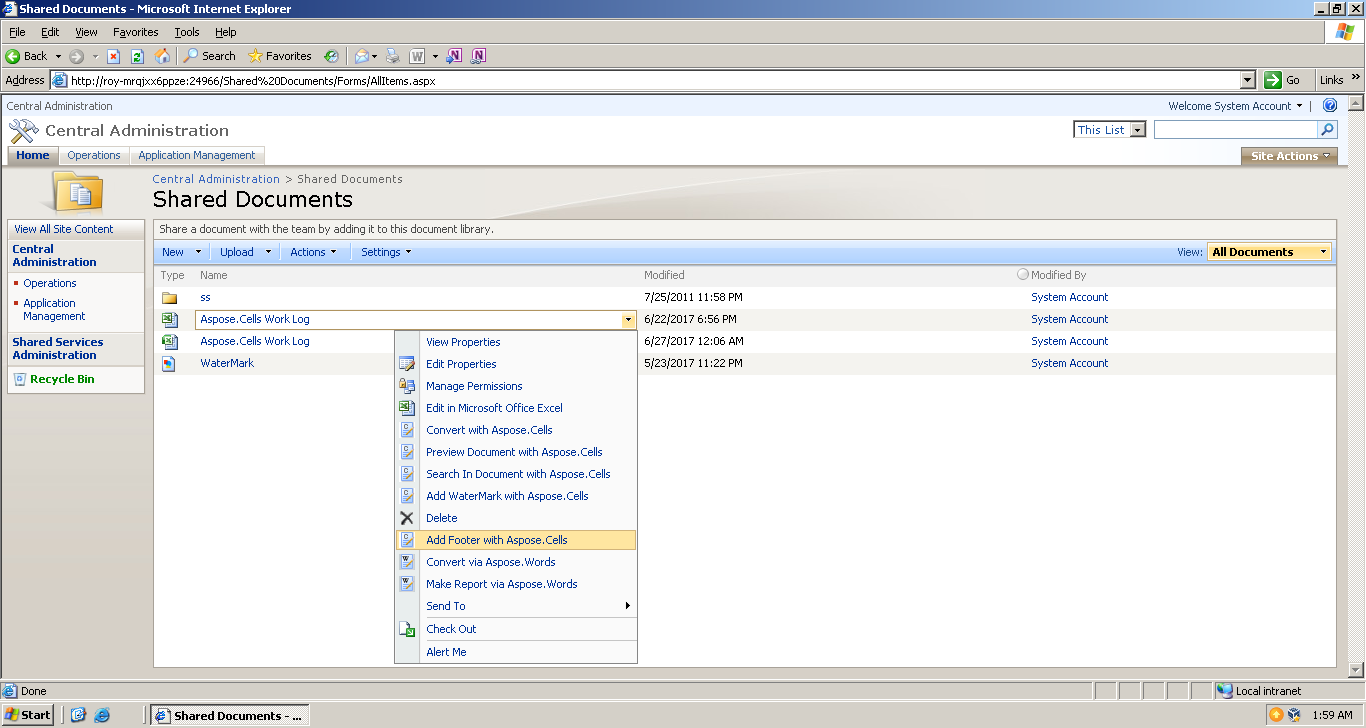Expand the Settings menu
1366x728 pixels.
pyautogui.click(x=386, y=252)
